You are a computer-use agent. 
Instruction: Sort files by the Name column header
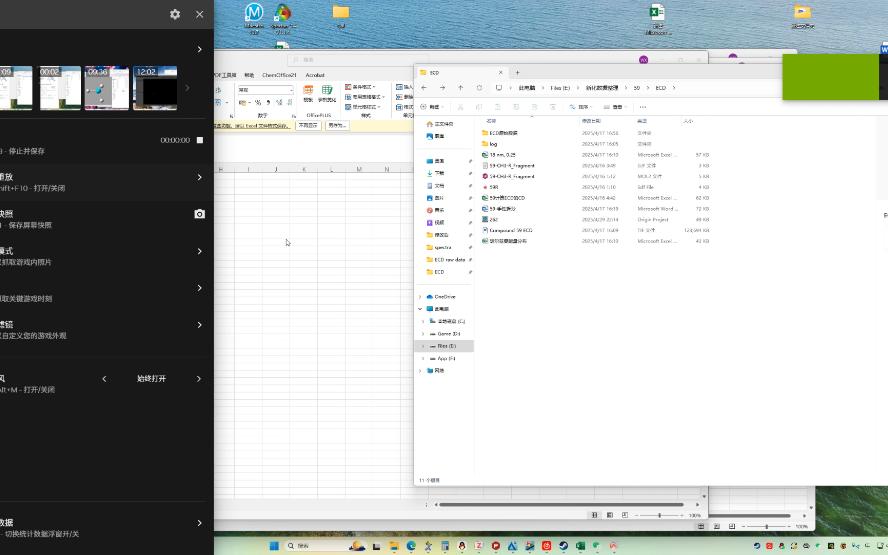(491, 121)
